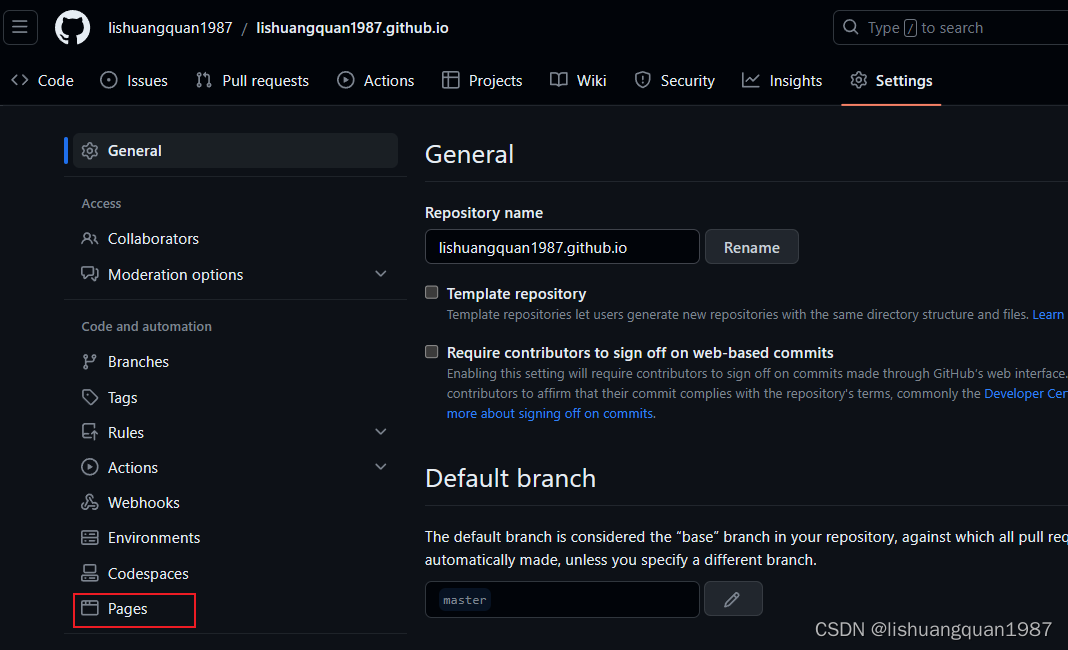Click the Tags icon in sidebar
Image resolution: width=1068 pixels, height=650 pixels.
[90, 398]
